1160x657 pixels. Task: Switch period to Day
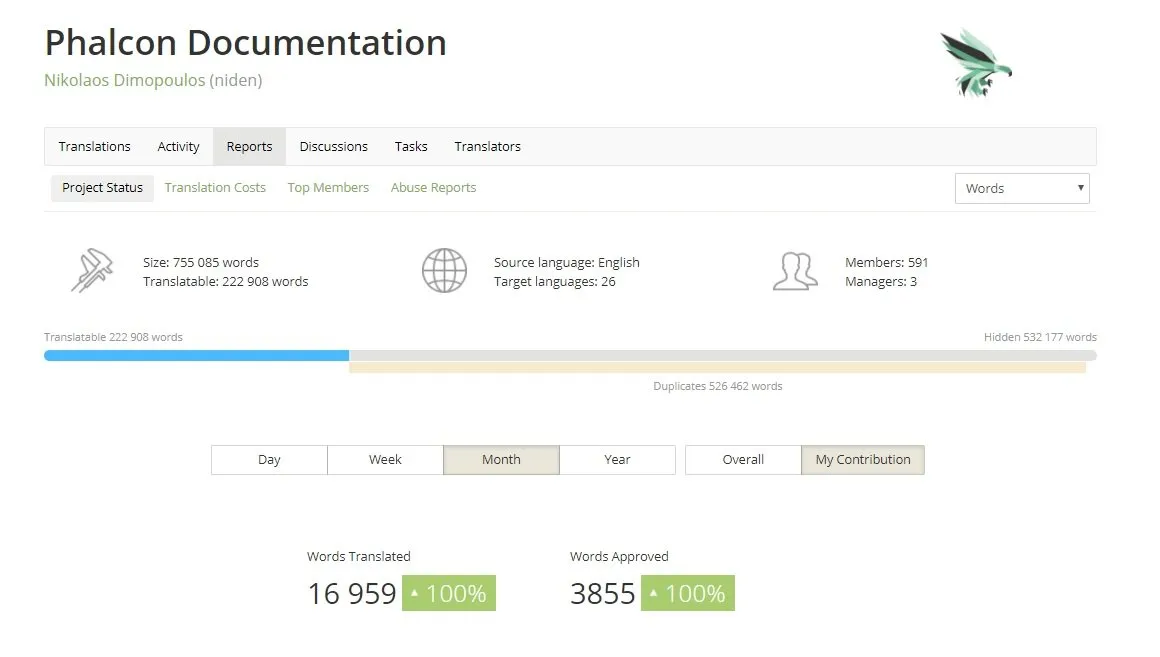(x=269, y=459)
